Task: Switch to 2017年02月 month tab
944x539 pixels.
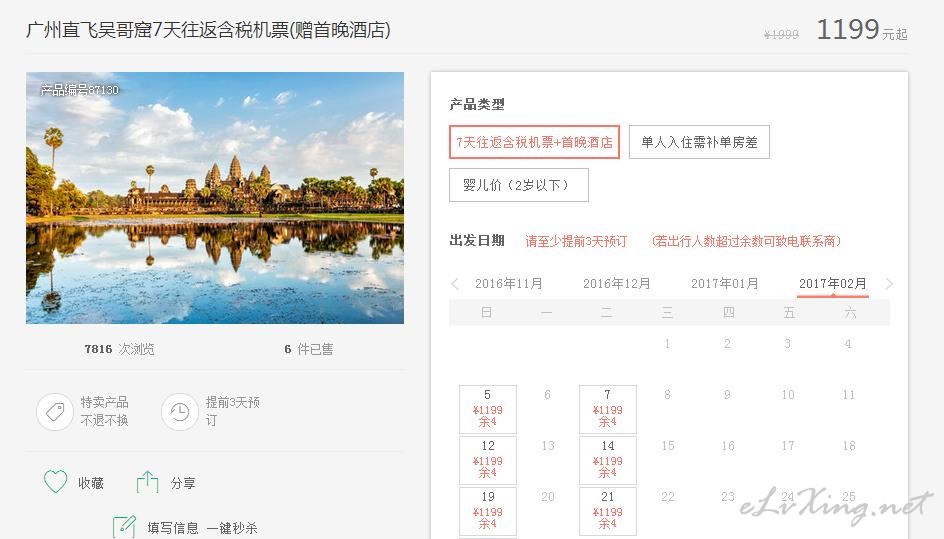Action: tap(833, 284)
